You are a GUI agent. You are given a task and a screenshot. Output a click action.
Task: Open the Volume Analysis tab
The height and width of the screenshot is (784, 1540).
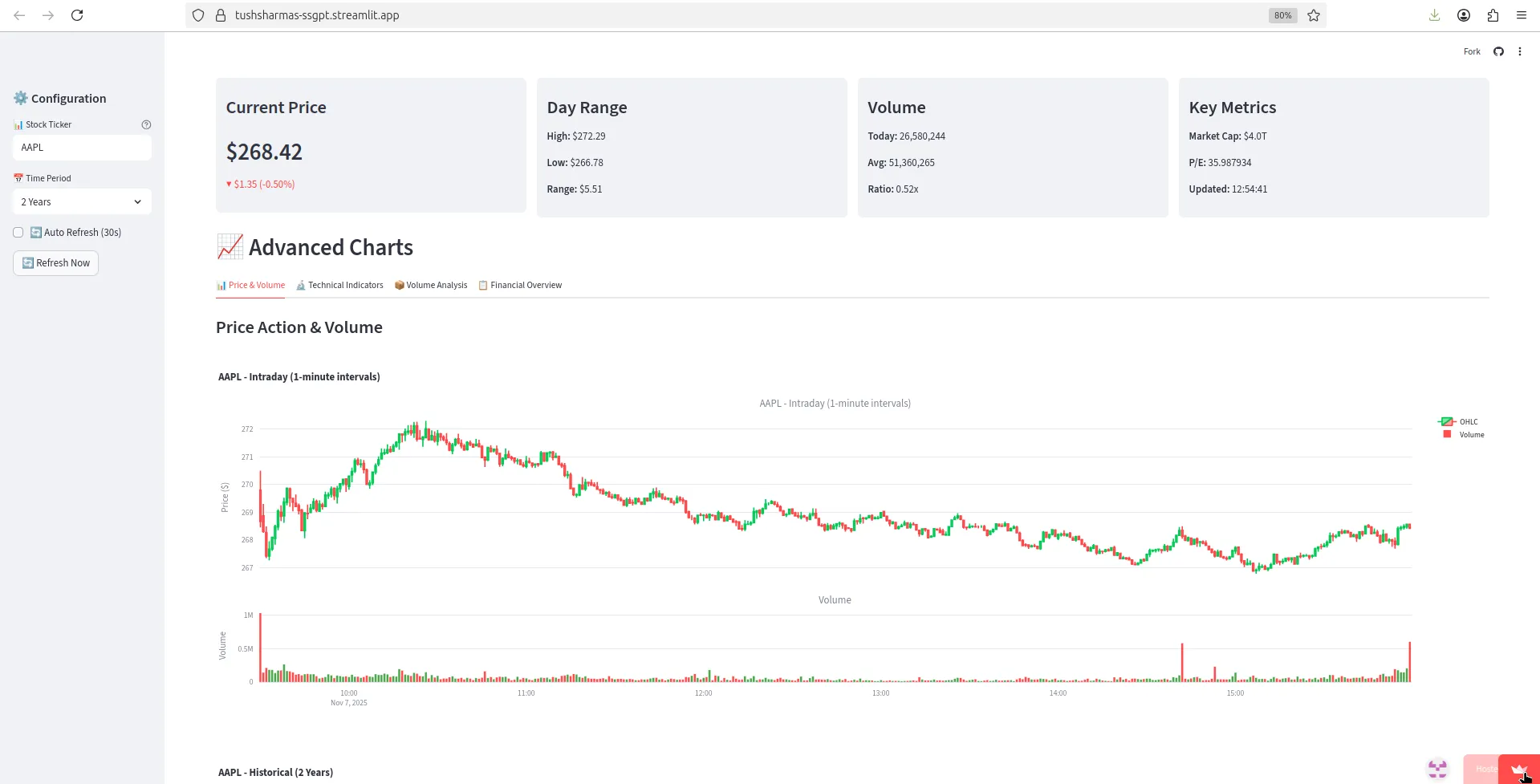[431, 286]
